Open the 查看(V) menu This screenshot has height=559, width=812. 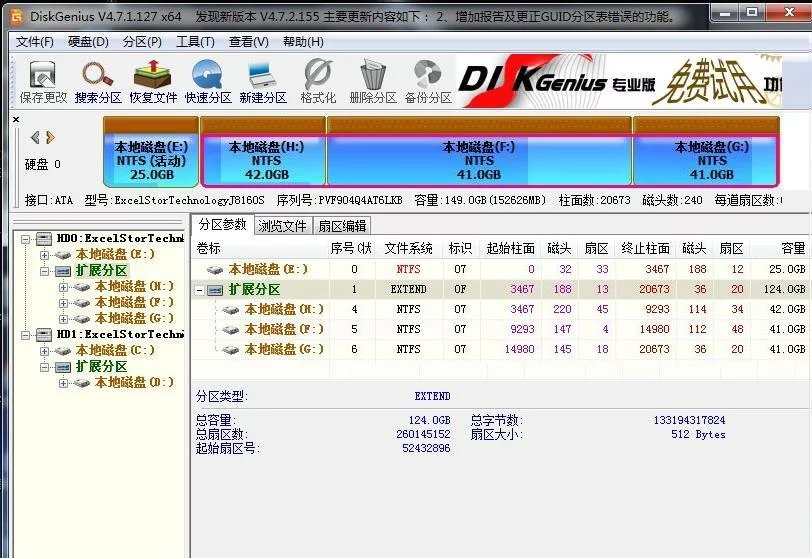coord(249,42)
